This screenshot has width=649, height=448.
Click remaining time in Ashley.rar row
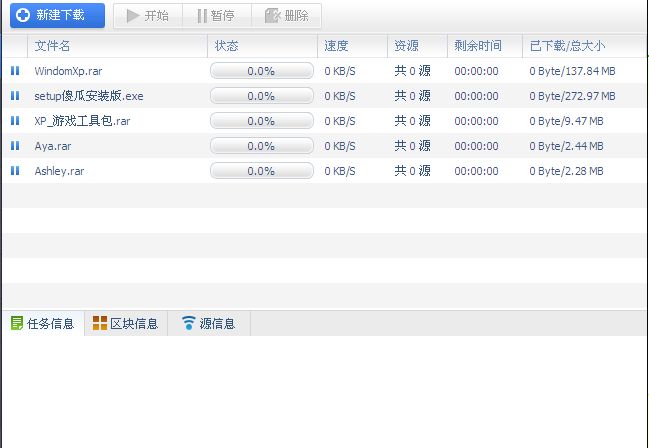coord(476,171)
